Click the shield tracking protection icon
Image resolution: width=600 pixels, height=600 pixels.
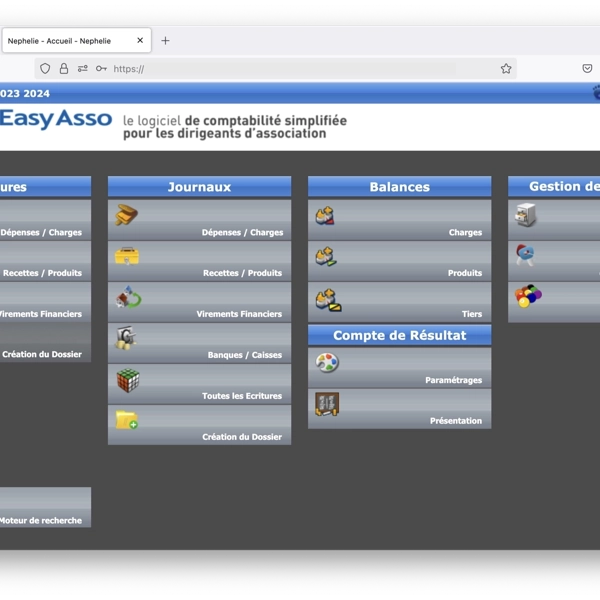45,68
